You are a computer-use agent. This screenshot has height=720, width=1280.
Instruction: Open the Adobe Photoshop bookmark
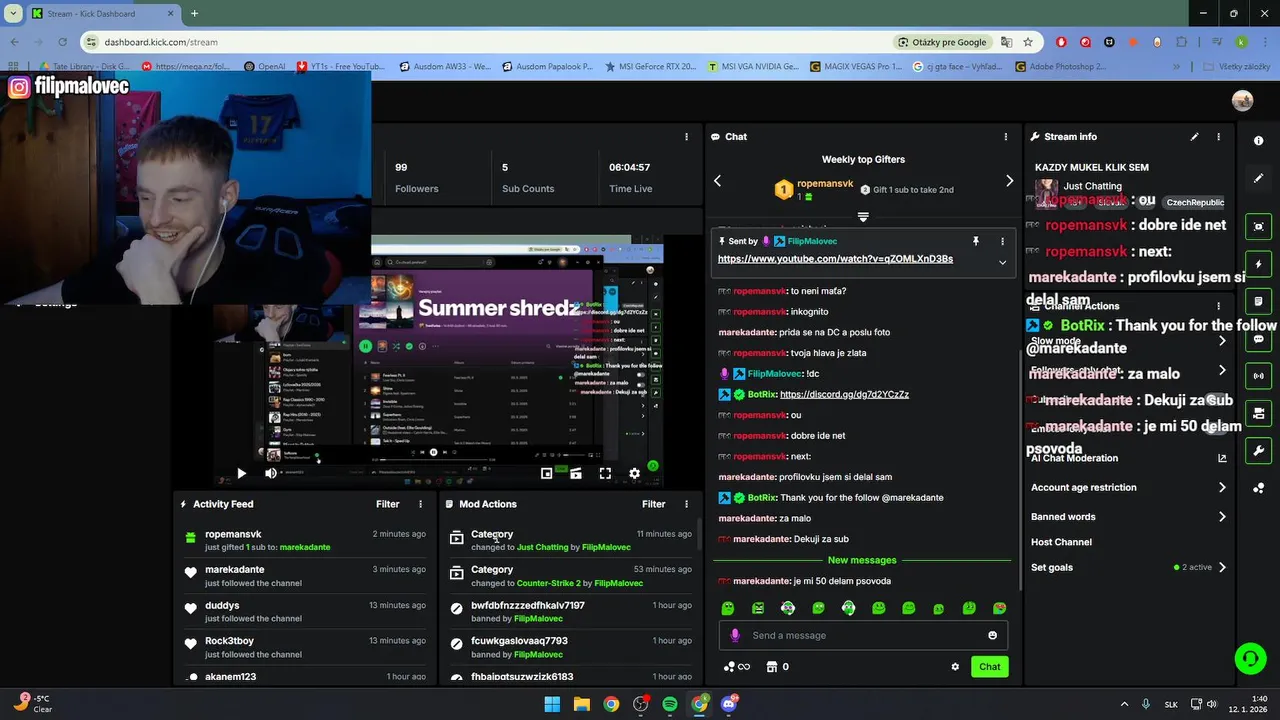(1060, 67)
